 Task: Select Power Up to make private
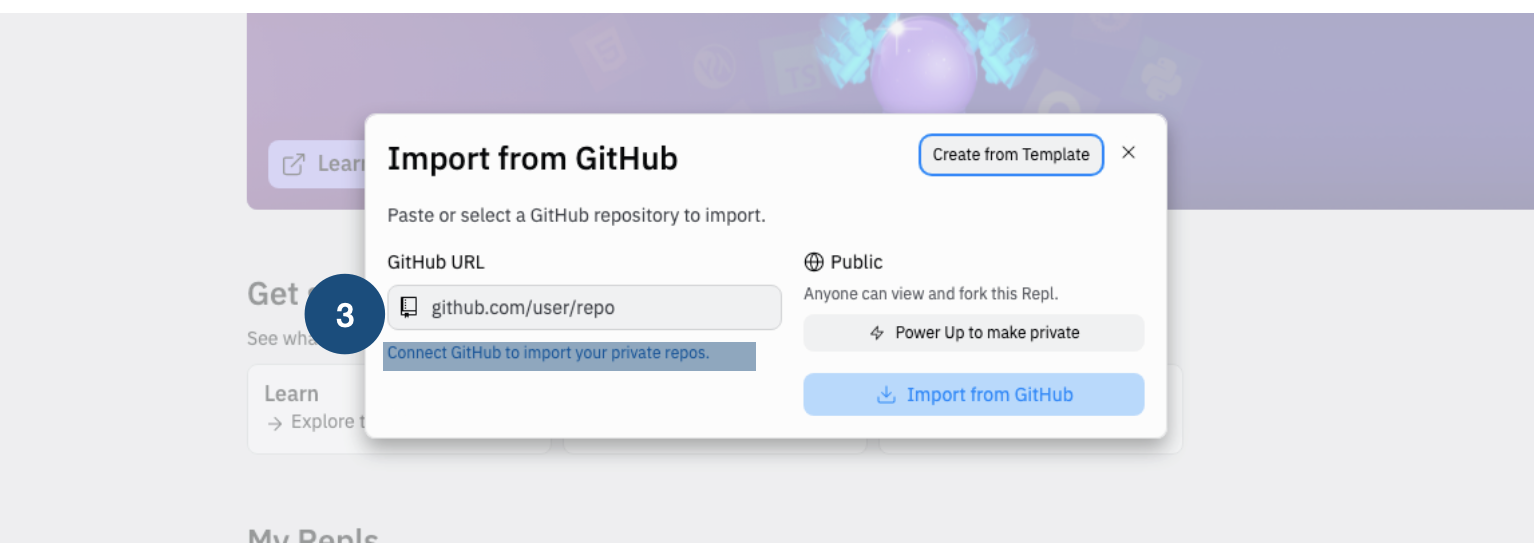974,333
